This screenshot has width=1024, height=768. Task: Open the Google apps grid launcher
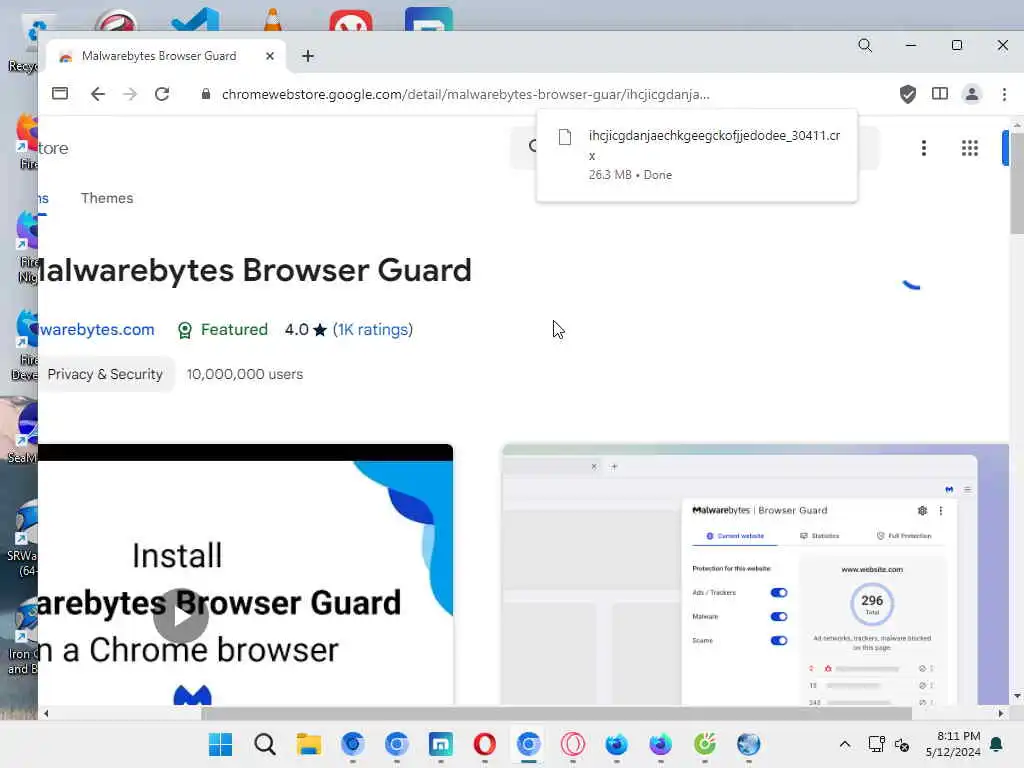coord(970,148)
